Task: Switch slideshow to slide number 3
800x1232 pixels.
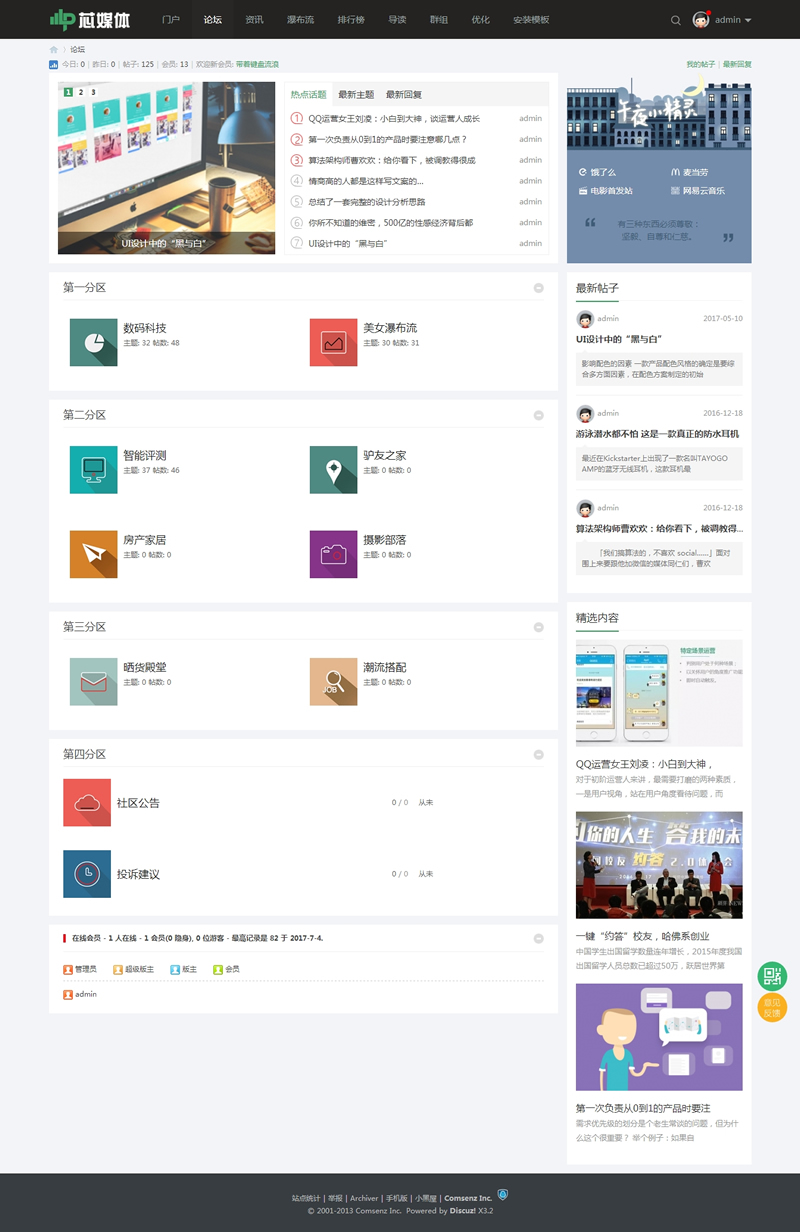Action: coord(93,92)
